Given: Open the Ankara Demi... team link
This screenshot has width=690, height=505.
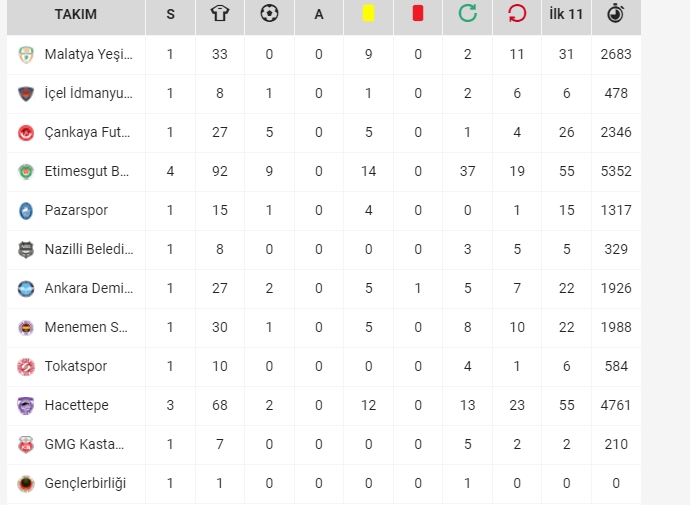Looking at the screenshot, I should click(89, 288).
